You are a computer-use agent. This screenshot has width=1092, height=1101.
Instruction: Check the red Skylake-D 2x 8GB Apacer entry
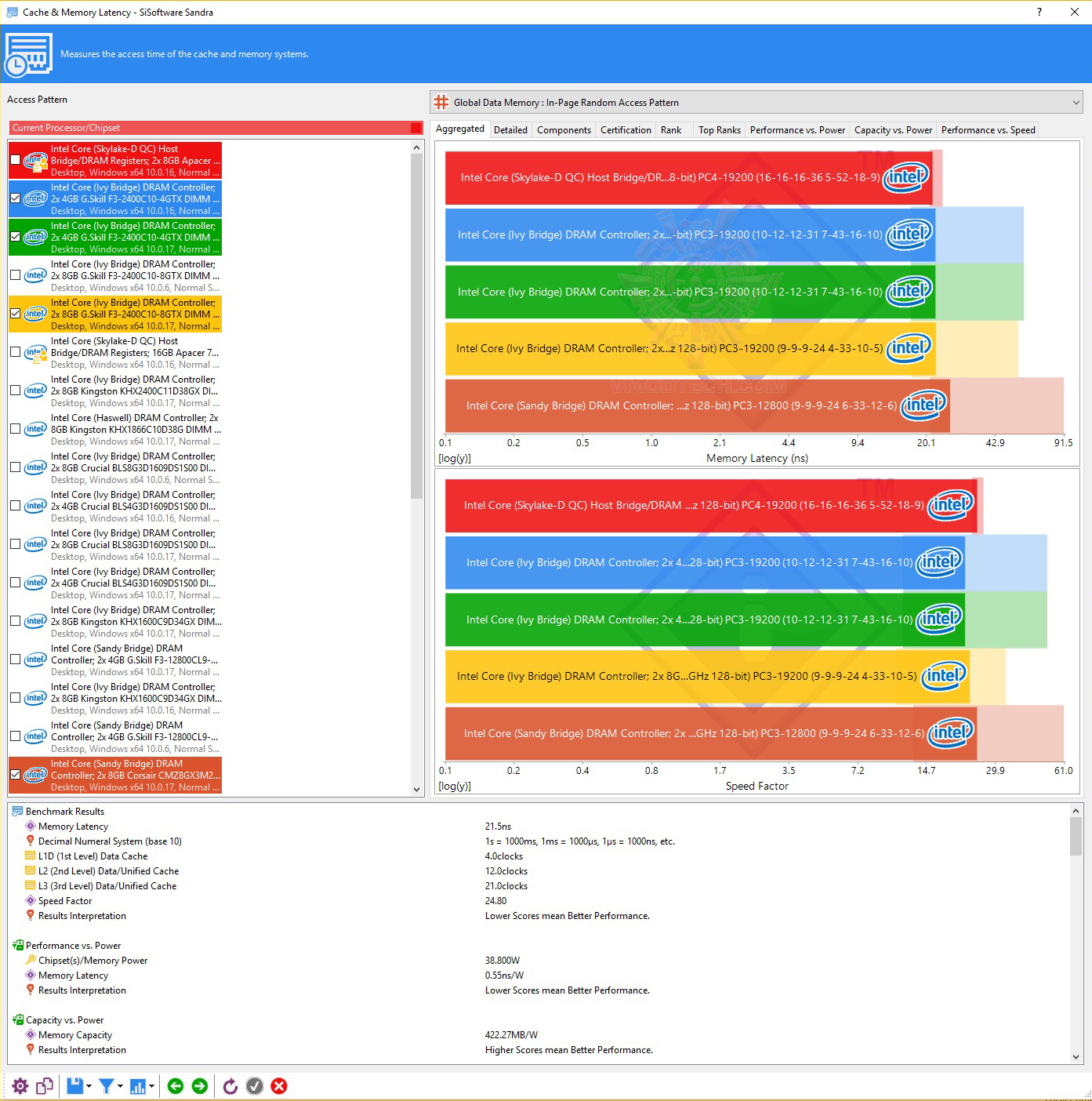[x=16, y=160]
